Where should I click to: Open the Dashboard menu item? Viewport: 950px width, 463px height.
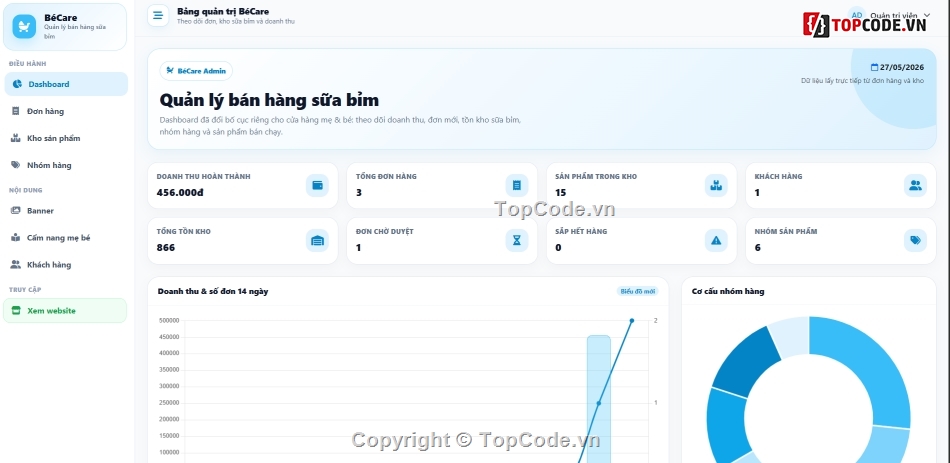click(66, 84)
